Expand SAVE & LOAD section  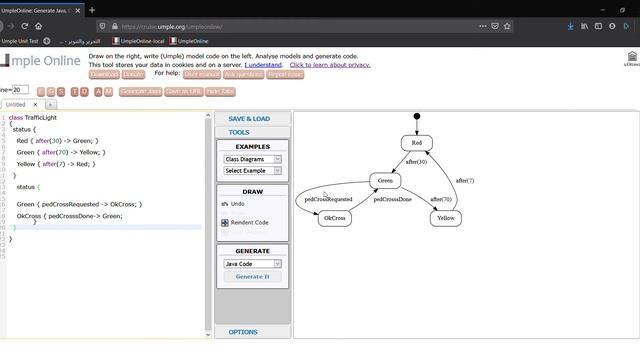pos(253,119)
